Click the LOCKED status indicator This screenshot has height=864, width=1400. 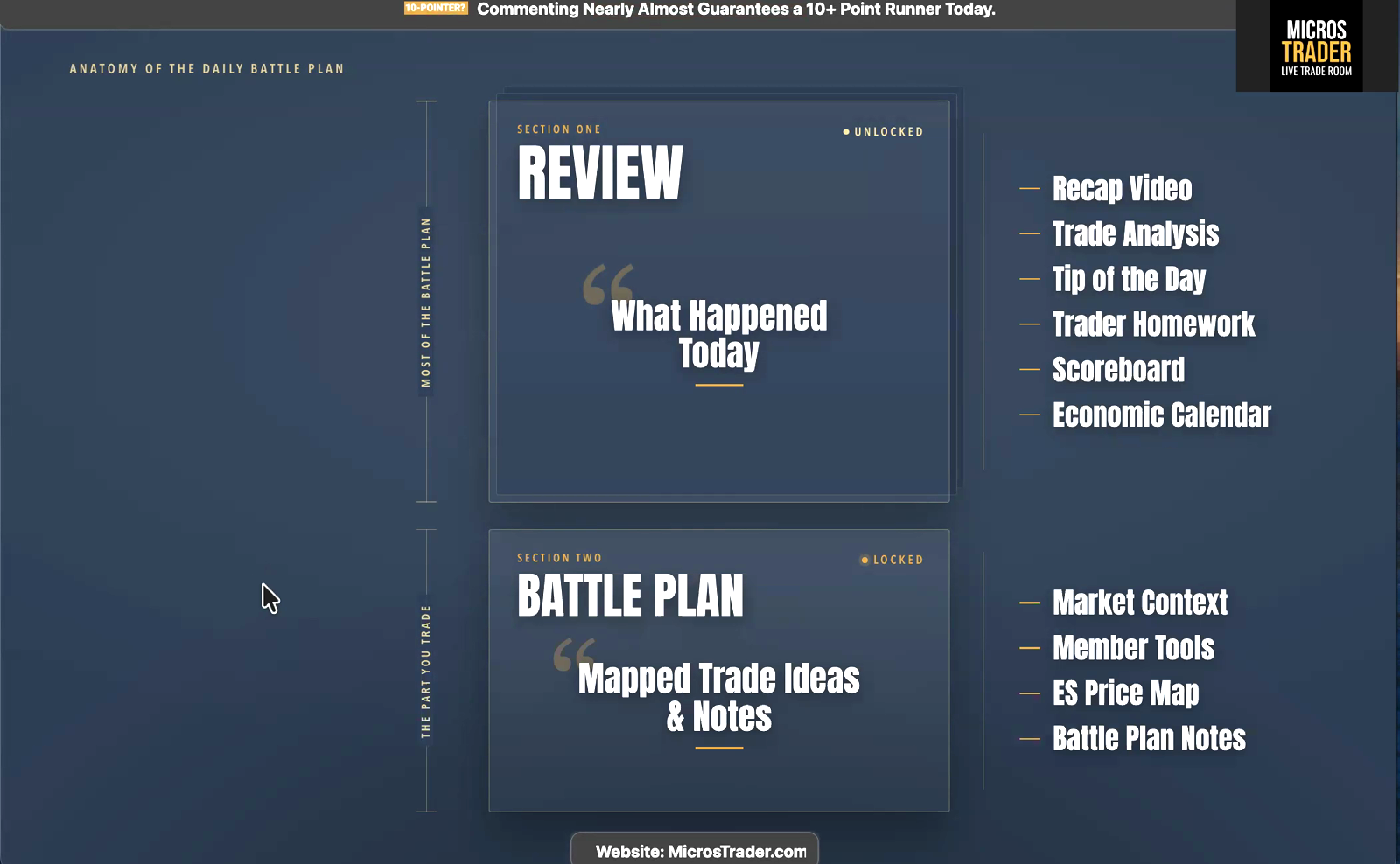tap(892, 560)
